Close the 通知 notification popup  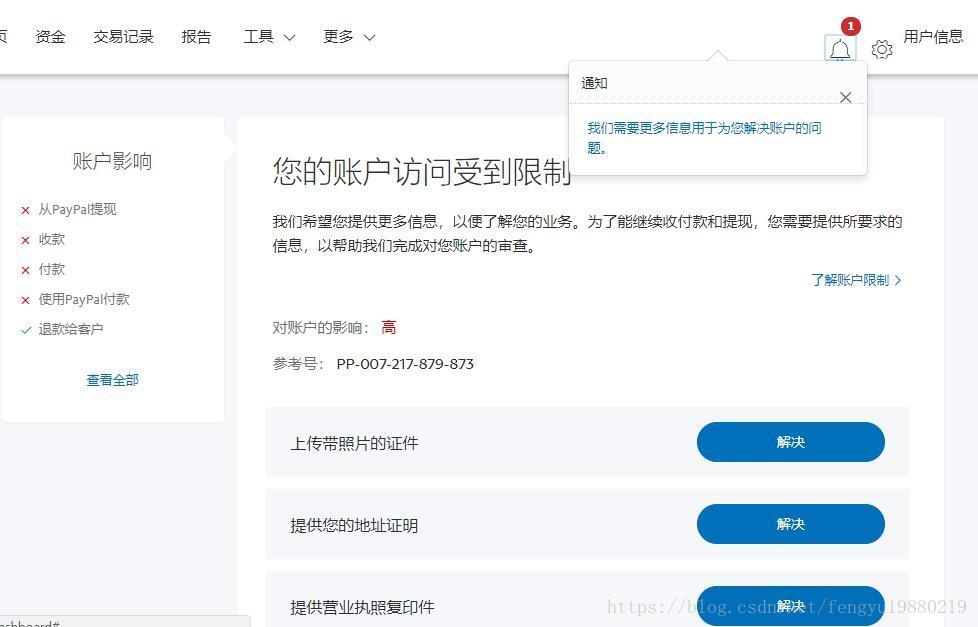coord(845,97)
